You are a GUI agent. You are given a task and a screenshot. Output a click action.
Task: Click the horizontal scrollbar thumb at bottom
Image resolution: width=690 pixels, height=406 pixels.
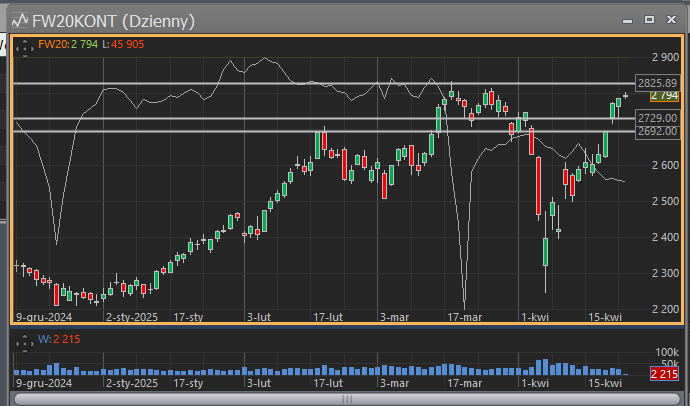click(x=348, y=399)
